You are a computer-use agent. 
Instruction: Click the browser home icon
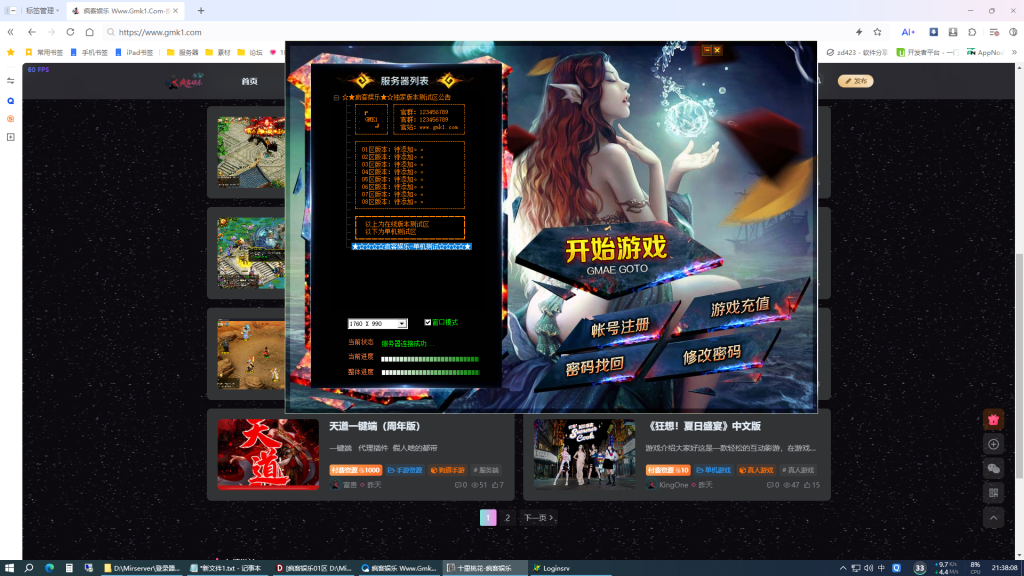click(x=90, y=32)
